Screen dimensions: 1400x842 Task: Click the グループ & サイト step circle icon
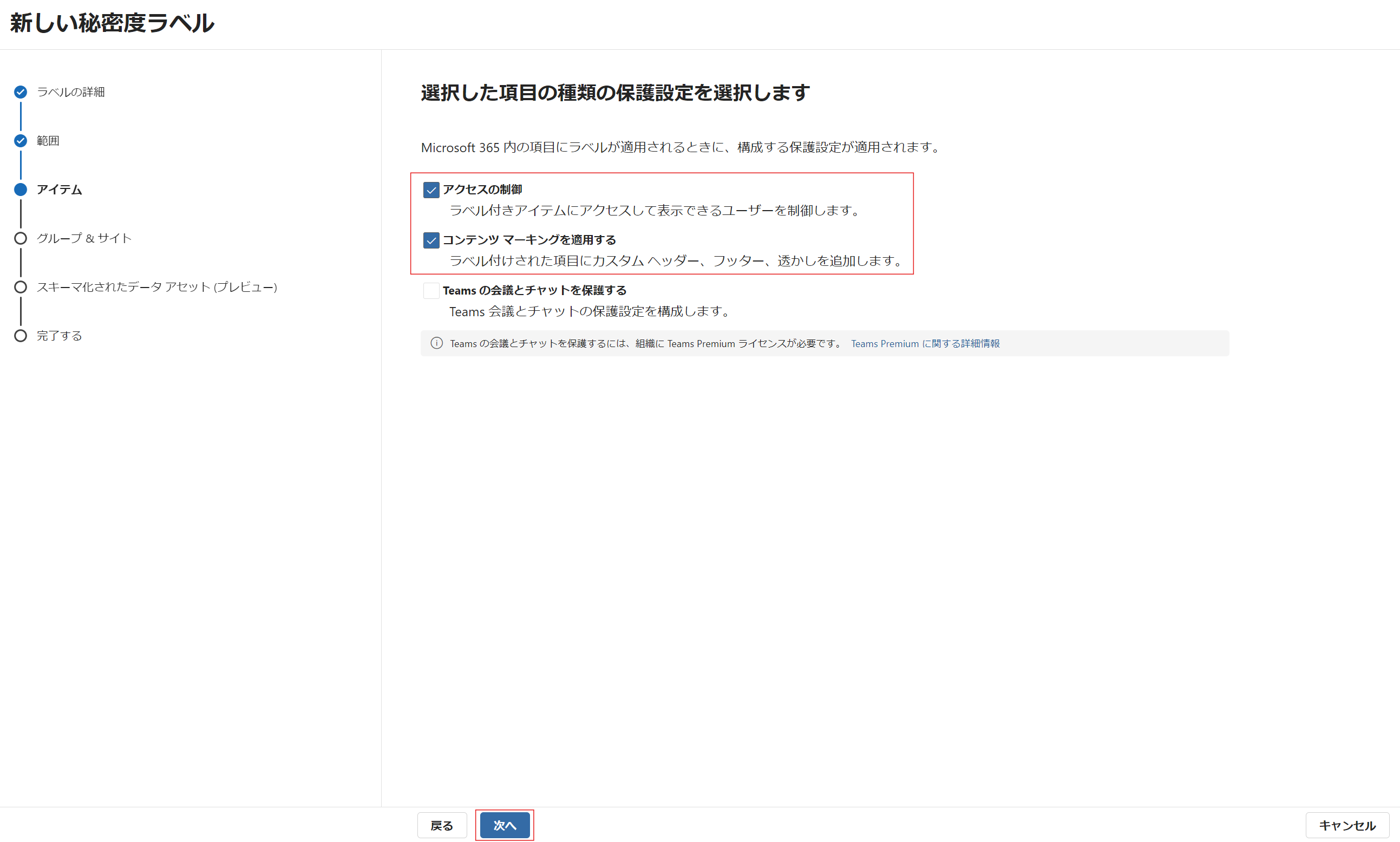pyautogui.click(x=21, y=238)
